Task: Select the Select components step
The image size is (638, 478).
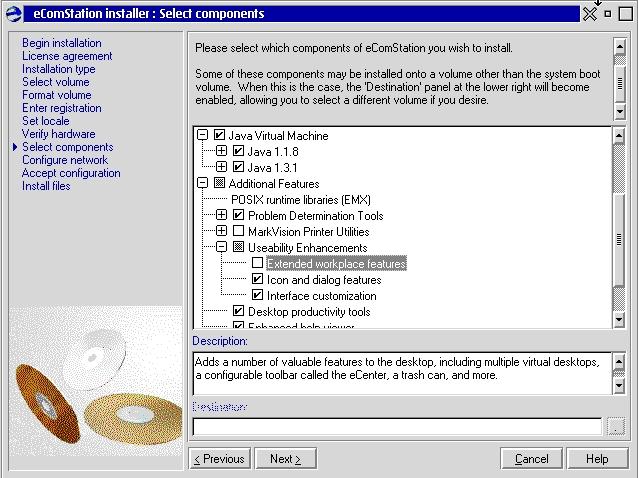Action: (x=68, y=147)
